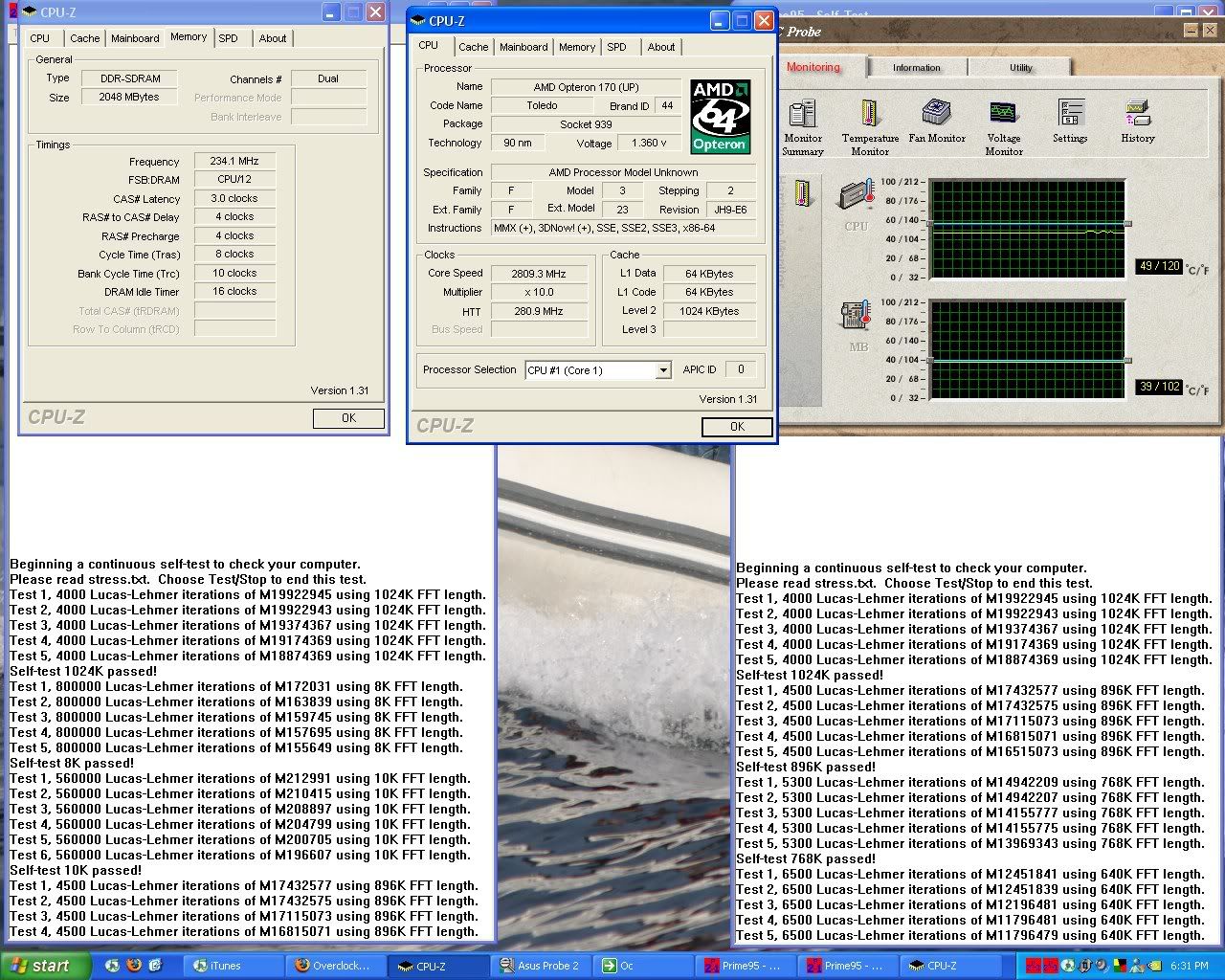Click the Multiplier value x 10.0
Screen dimensions: 1225x980
pyautogui.click(x=538, y=292)
